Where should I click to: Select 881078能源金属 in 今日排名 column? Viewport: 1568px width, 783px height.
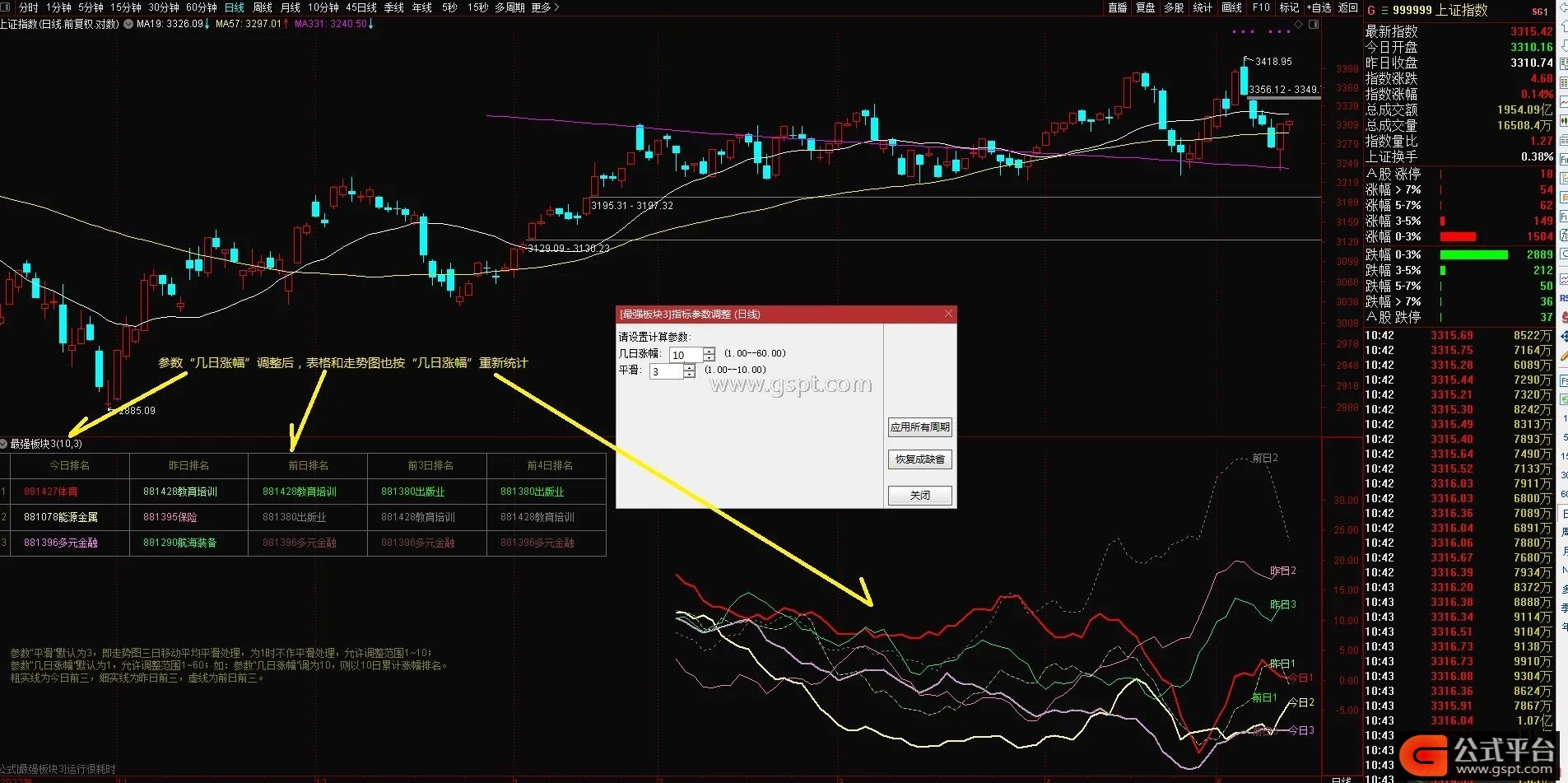61,517
